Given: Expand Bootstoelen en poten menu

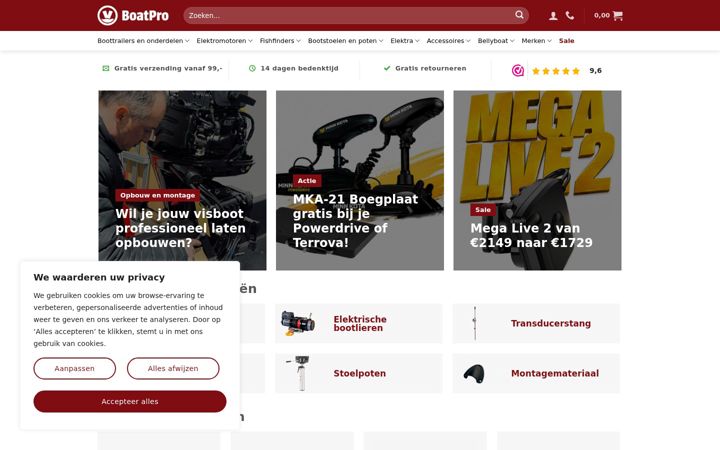Looking at the screenshot, I should coord(345,41).
